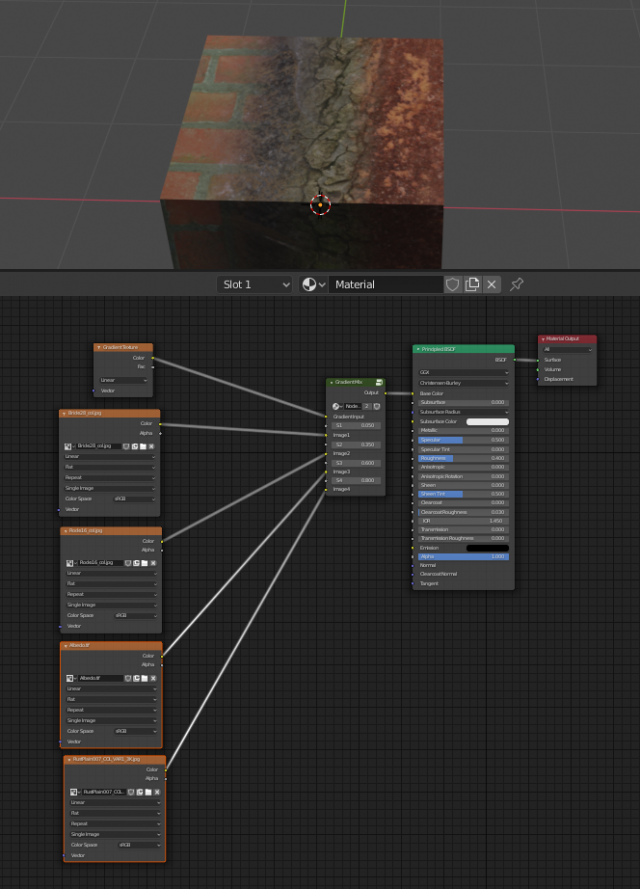Toggle fake user shield for Material

click(452, 284)
